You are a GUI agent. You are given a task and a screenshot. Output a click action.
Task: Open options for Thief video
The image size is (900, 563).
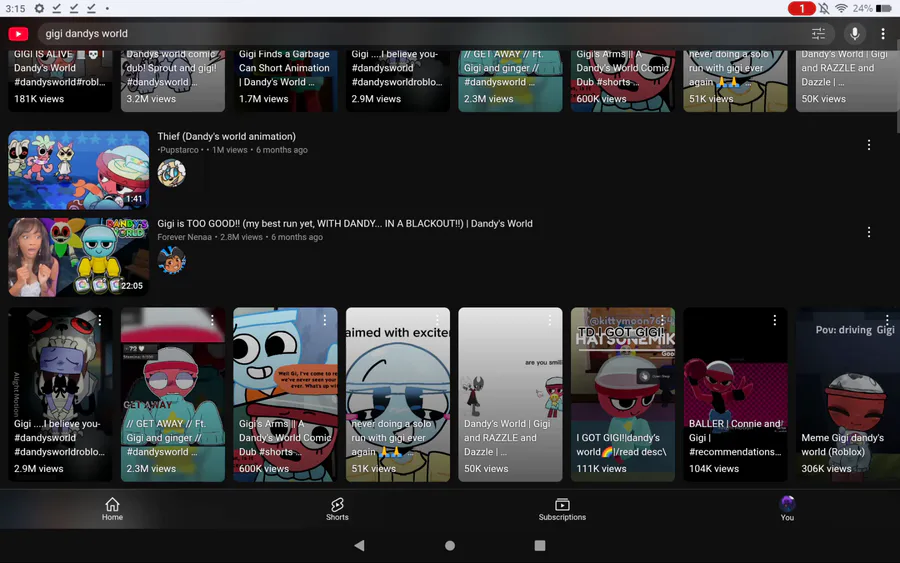click(x=868, y=145)
